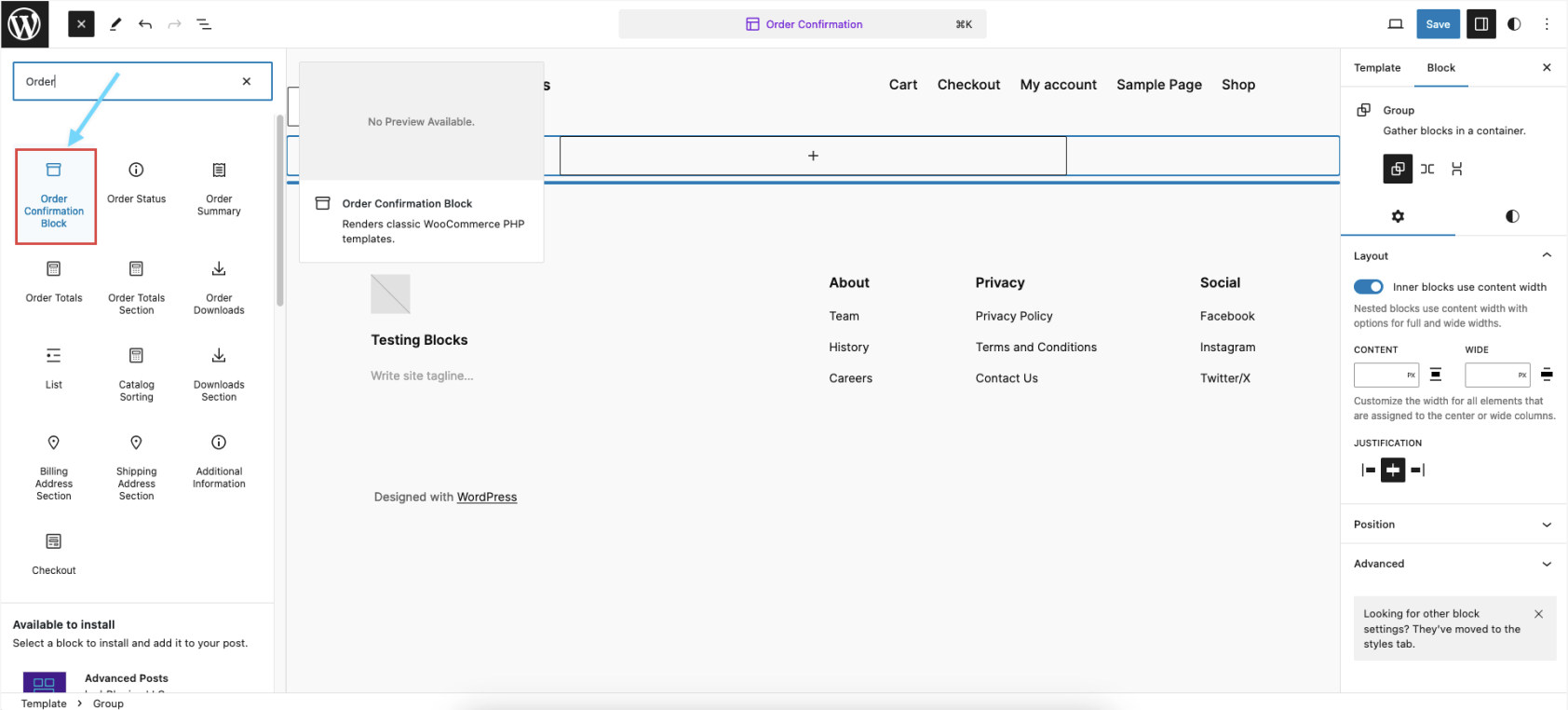
Task: Insert the Shipping Address Section block
Action: tap(137, 468)
